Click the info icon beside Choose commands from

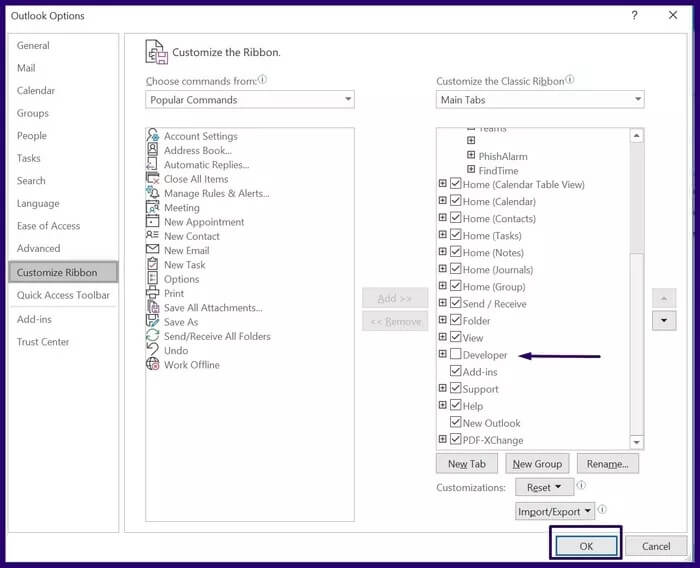point(262,80)
